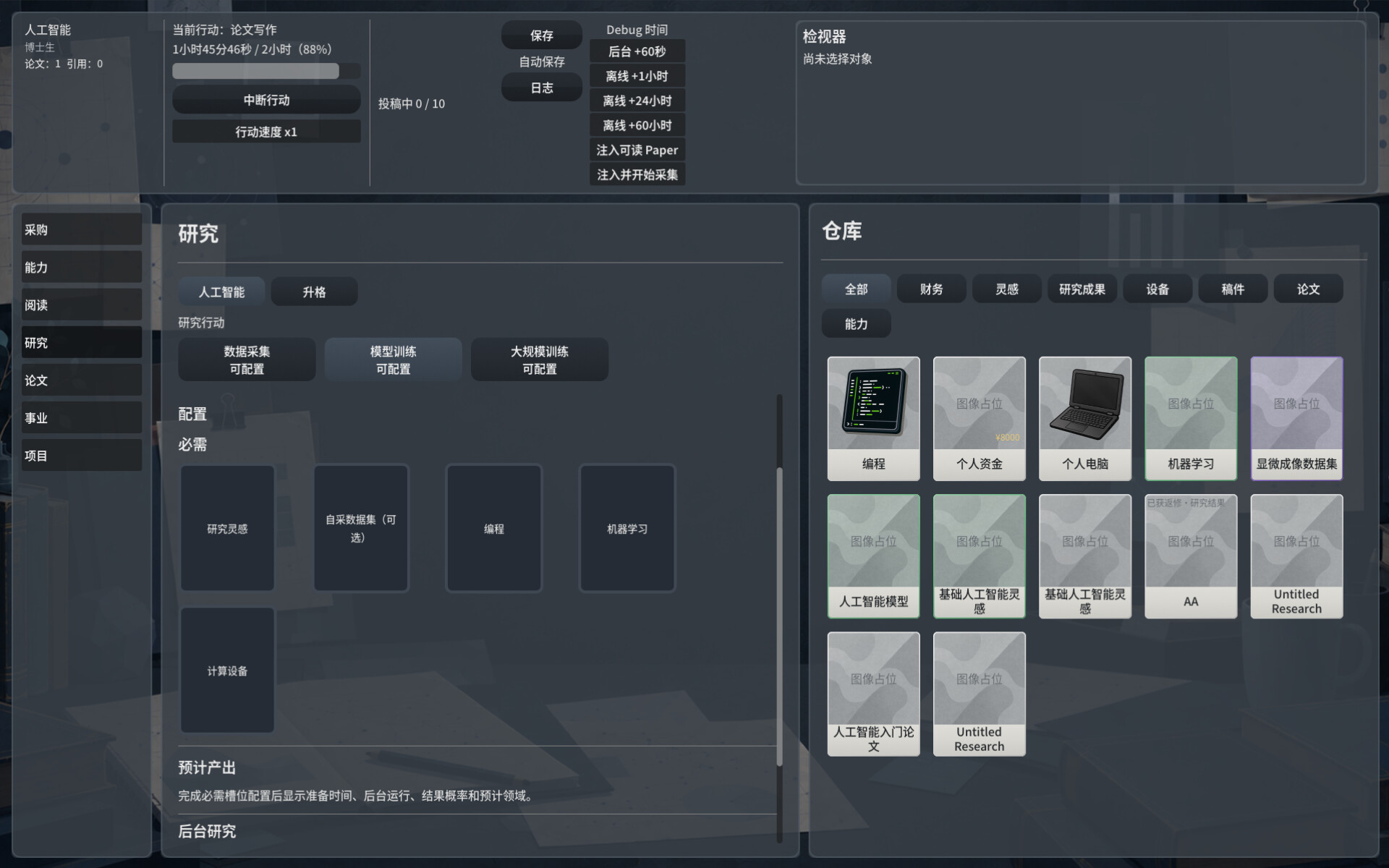Filter warehouse by 财务
The width and height of the screenshot is (1389, 868).
click(x=931, y=289)
